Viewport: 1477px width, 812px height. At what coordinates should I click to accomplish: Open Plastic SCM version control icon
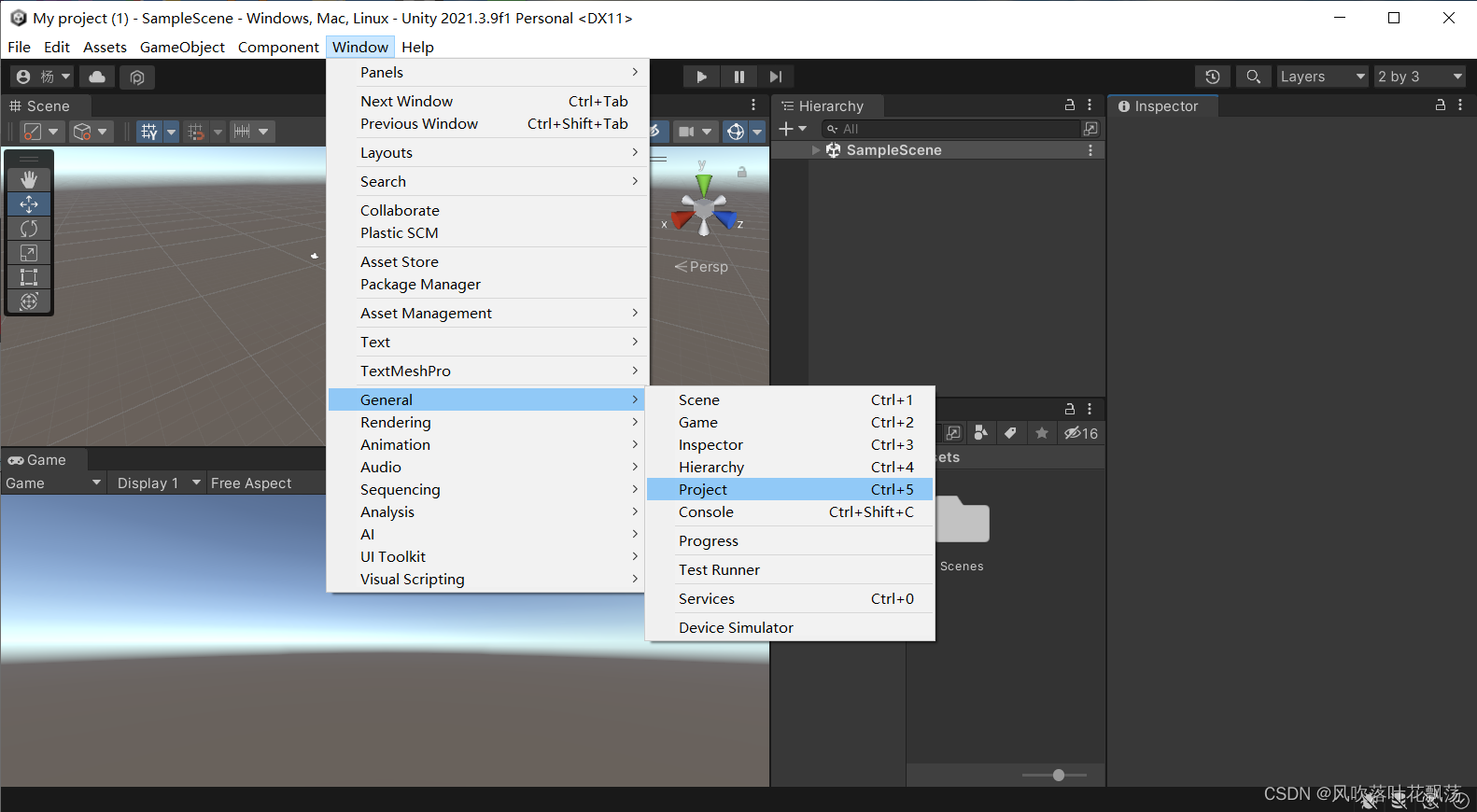[137, 77]
